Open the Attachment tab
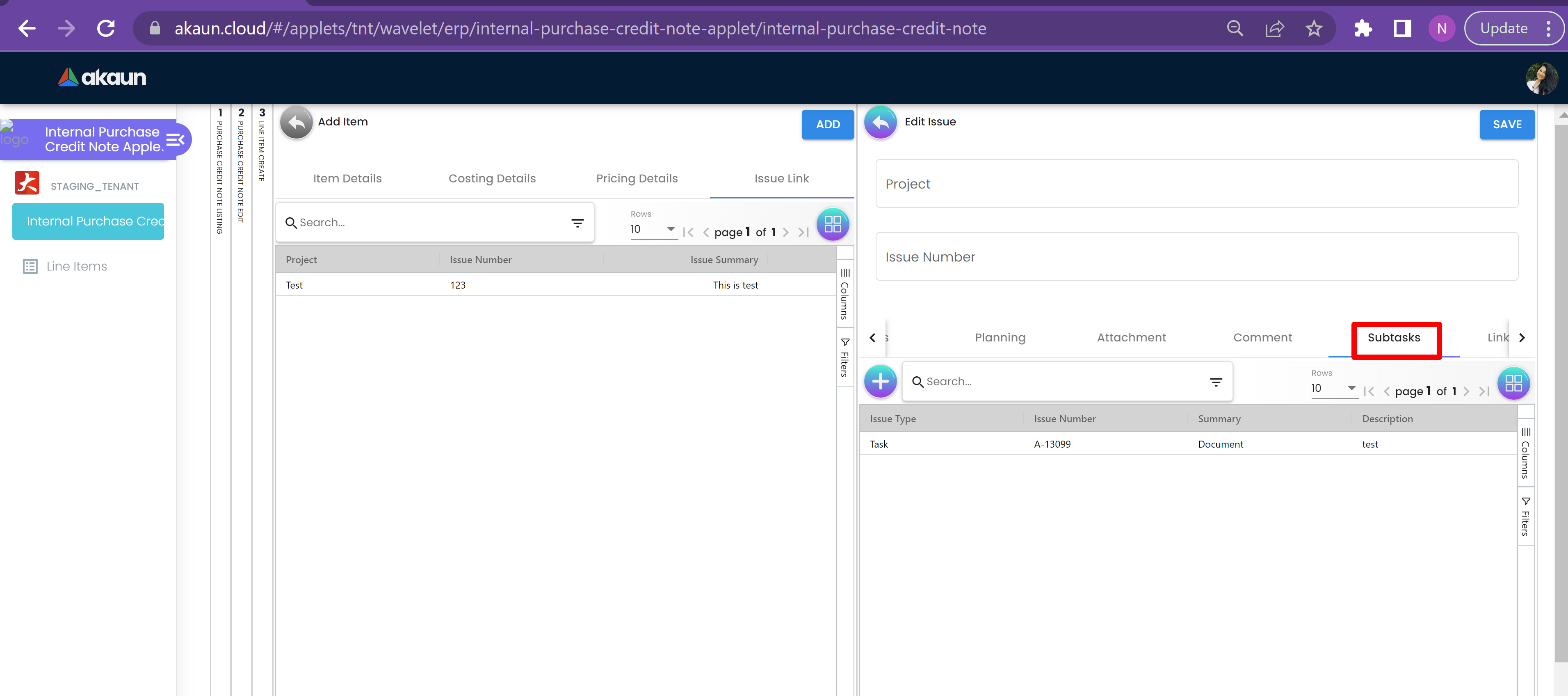Viewport: 1568px width, 696px height. [1131, 338]
